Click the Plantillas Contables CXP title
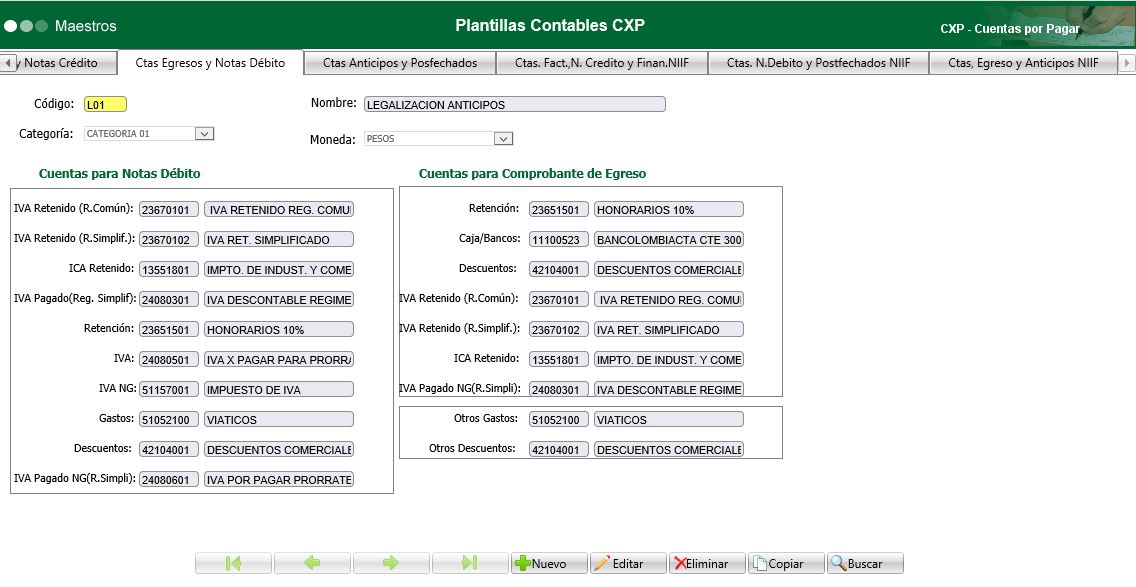The width and height of the screenshot is (1136, 587). 550,25
